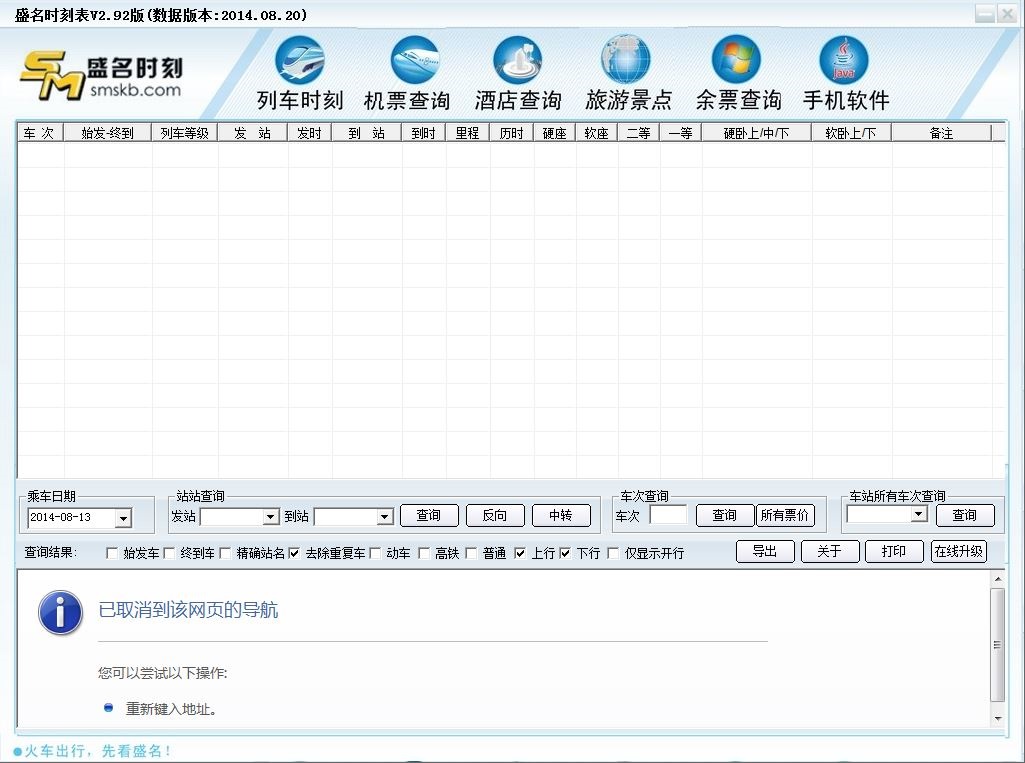Screen dimensions: 1025x763
Task: Uncheck the 去除重复车 checkbox
Action: 295,553
